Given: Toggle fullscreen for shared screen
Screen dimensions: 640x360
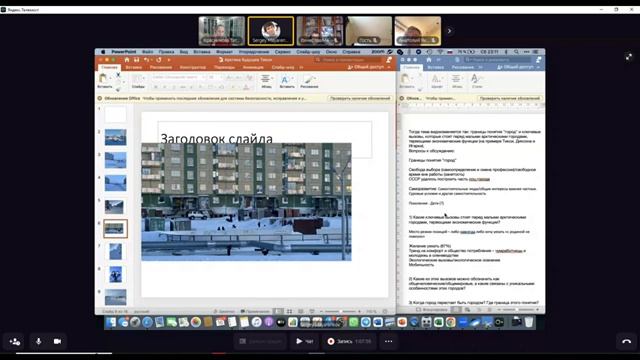Looking at the screenshot, I should click(629, 57).
